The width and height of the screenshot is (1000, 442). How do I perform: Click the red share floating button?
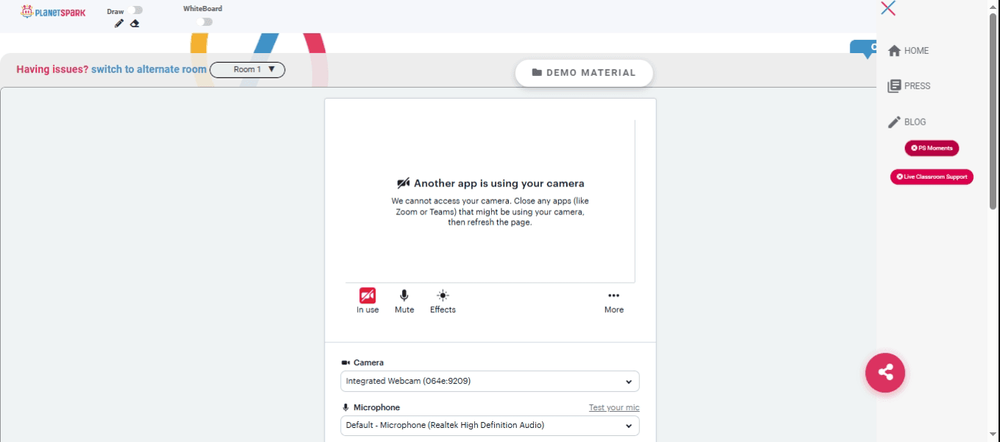click(x=885, y=372)
